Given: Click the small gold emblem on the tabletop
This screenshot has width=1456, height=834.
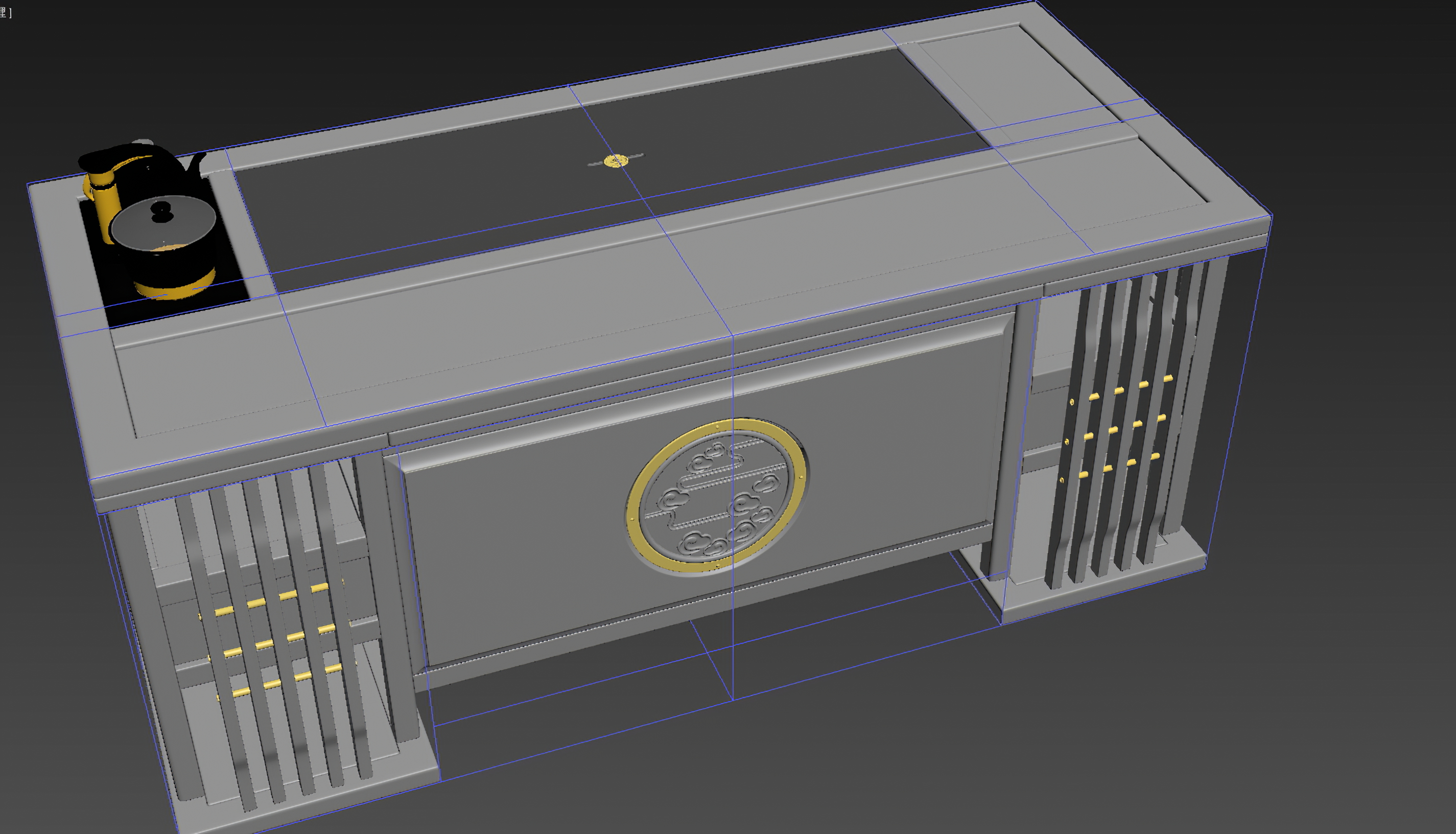Looking at the screenshot, I should [x=616, y=161].
